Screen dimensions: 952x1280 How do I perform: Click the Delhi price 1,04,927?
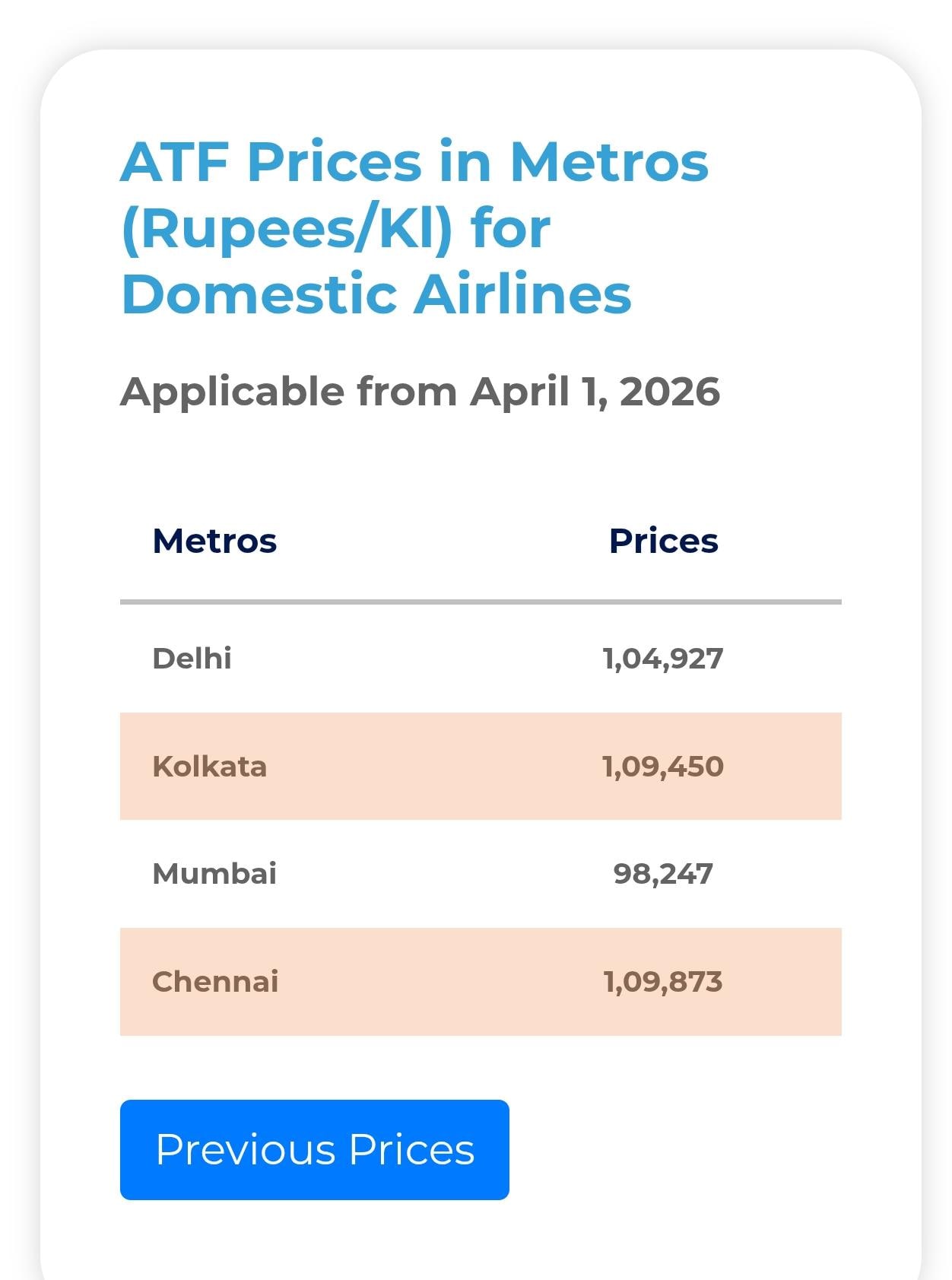click(x=662, y=659)
